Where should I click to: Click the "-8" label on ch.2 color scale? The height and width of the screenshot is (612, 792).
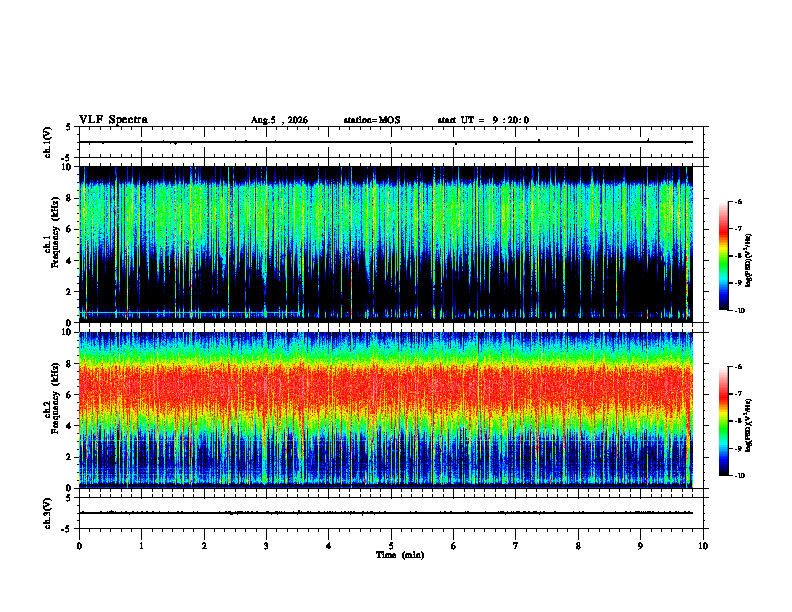click(x=738, y=421)
